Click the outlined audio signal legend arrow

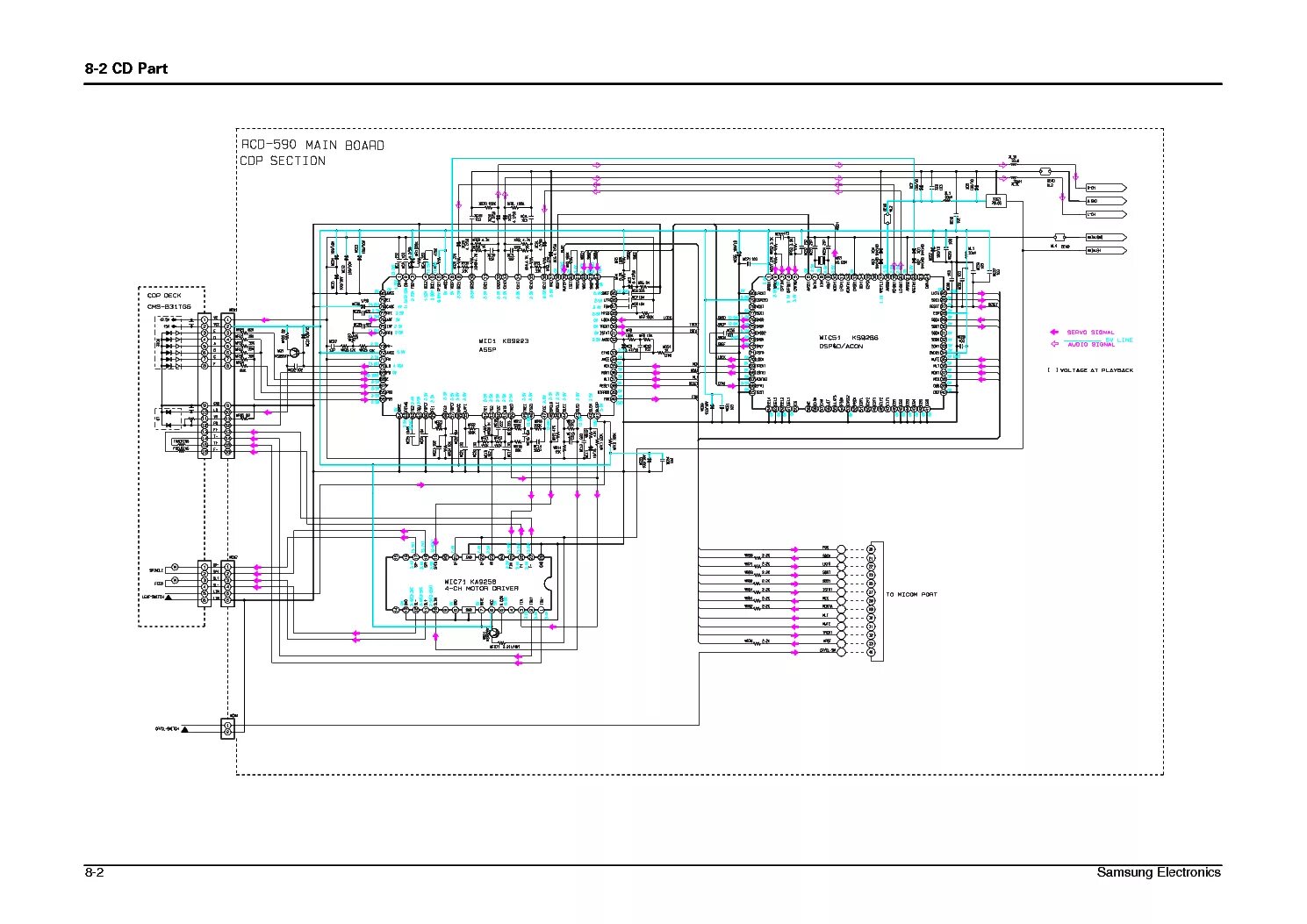coord(1055,344)
